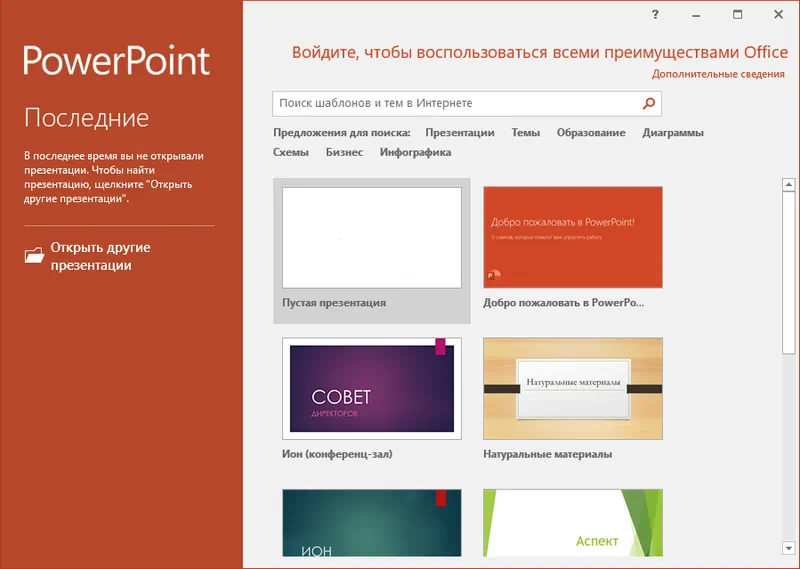Click the folder icon for opening presentations

(34, 255)
